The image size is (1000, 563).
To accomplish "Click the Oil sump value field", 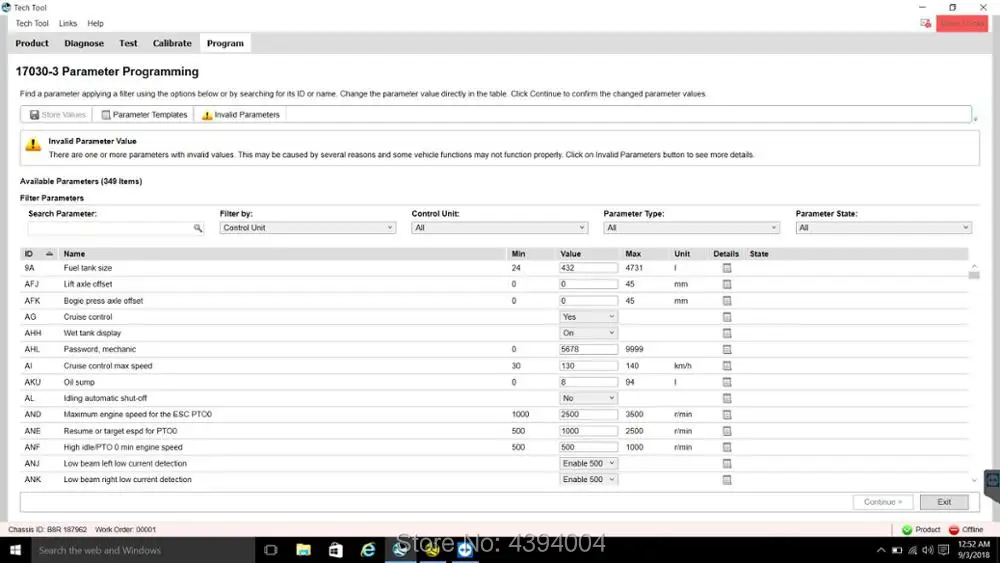I will tap(588, 382).
